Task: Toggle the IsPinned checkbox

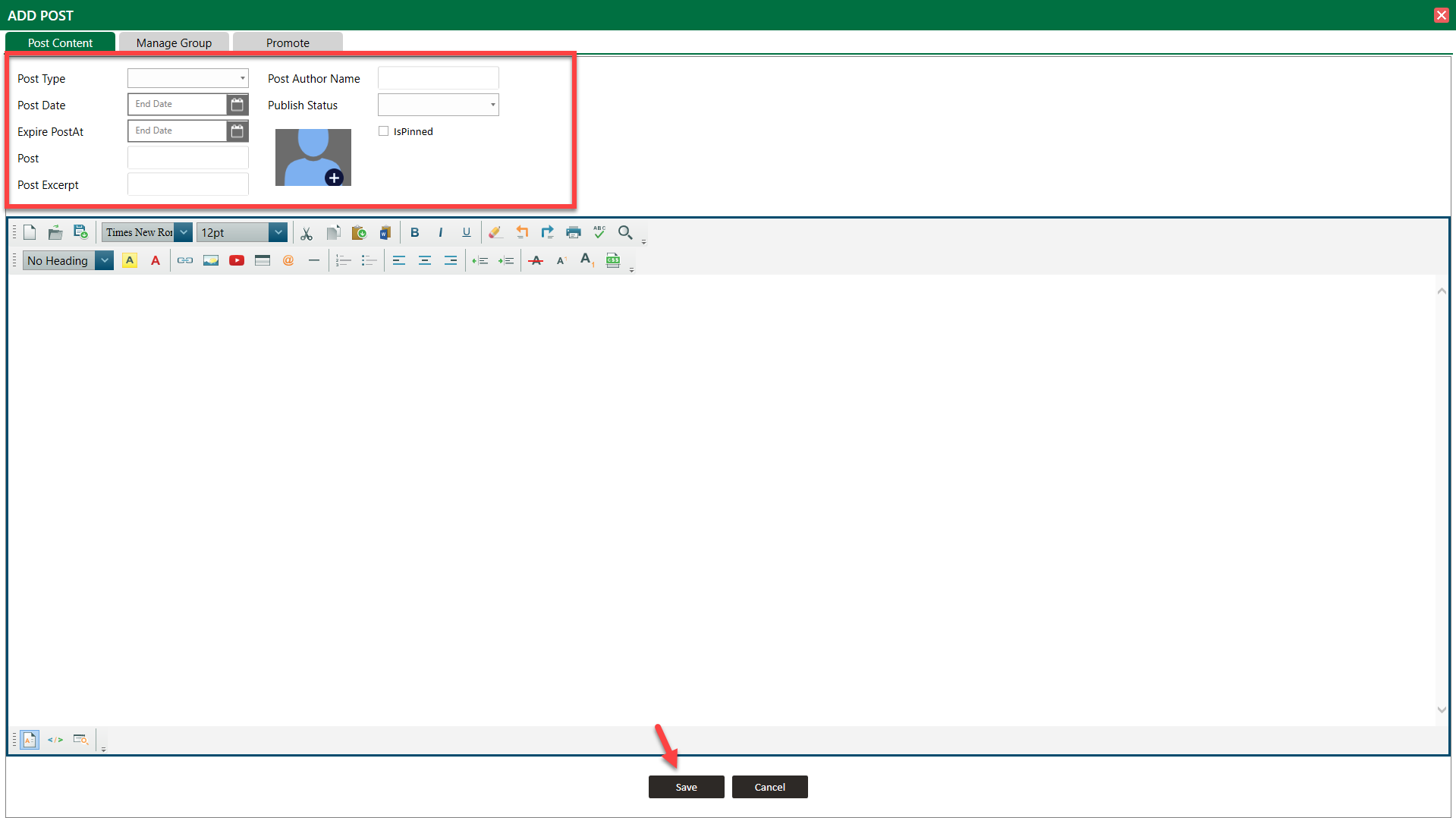Action: [384, 131]
